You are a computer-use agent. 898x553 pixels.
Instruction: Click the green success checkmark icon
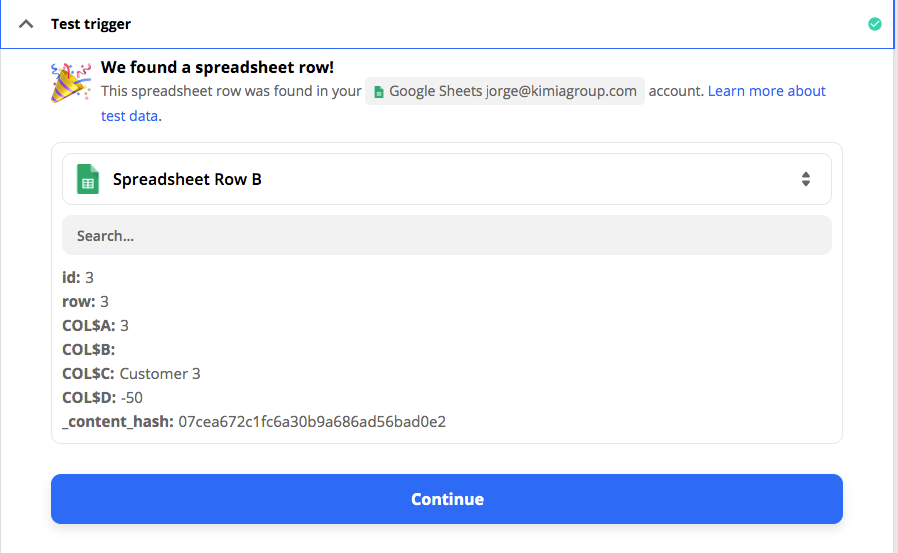[x=875, y=24]
